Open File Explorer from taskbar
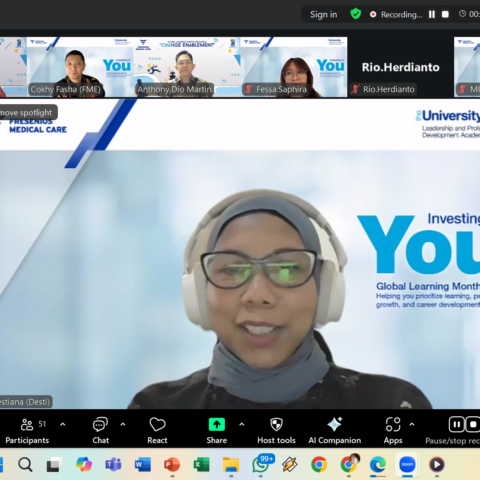This screenshot has width=480, height=480. coord(231,464)
